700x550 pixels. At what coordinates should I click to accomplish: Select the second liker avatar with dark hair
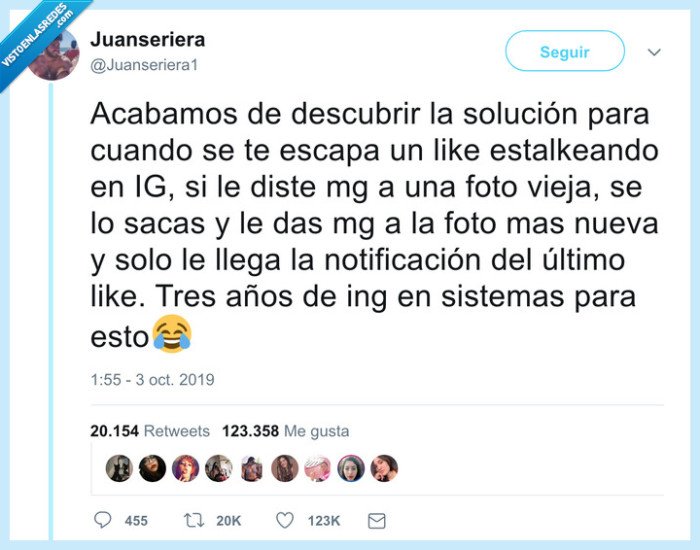[x=152, y=468]
